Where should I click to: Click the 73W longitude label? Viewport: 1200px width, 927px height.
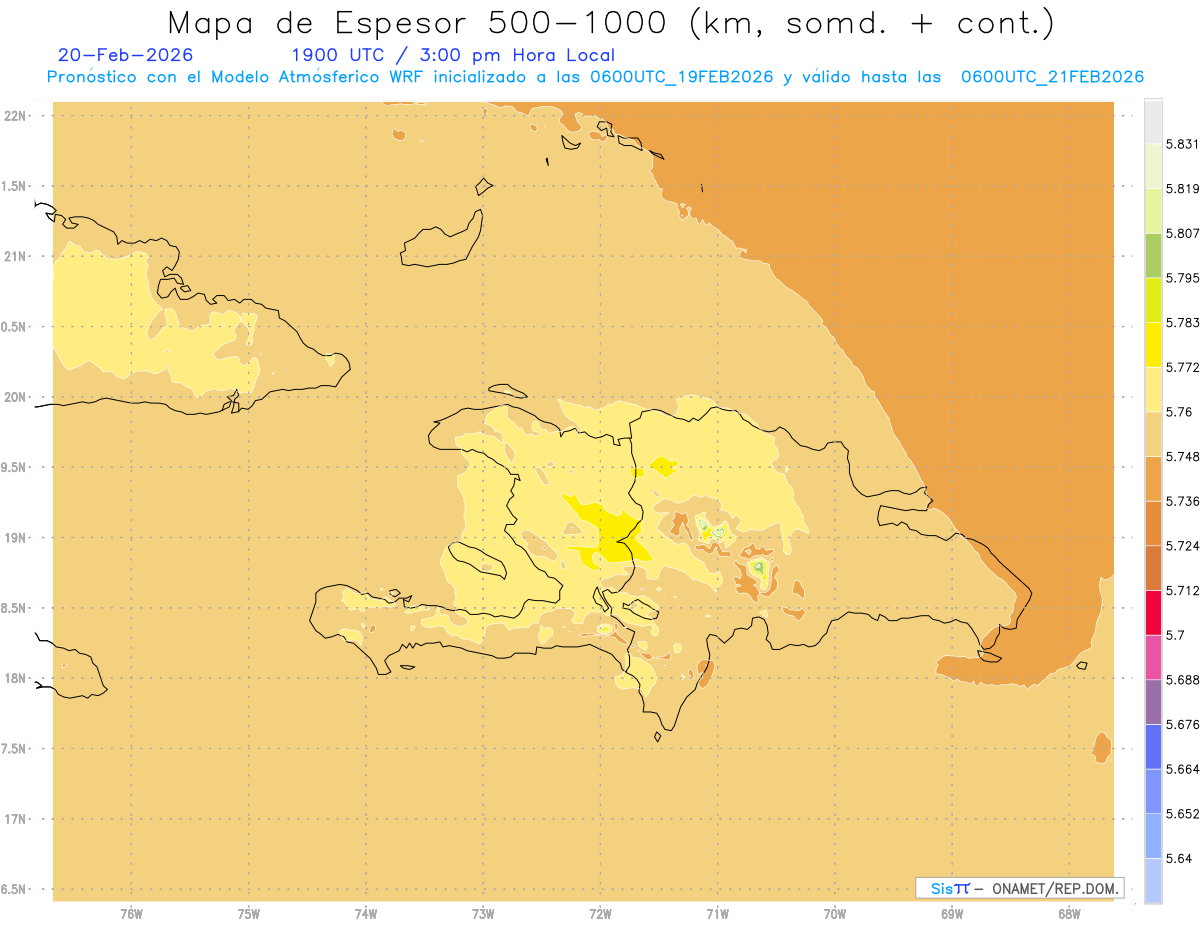point(483,914)
